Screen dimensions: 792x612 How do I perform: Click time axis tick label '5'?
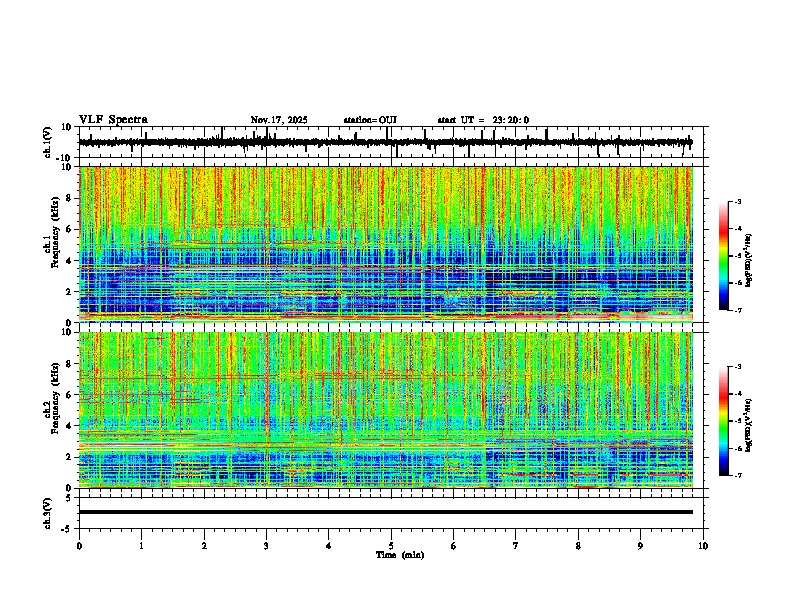pos(391,546)
